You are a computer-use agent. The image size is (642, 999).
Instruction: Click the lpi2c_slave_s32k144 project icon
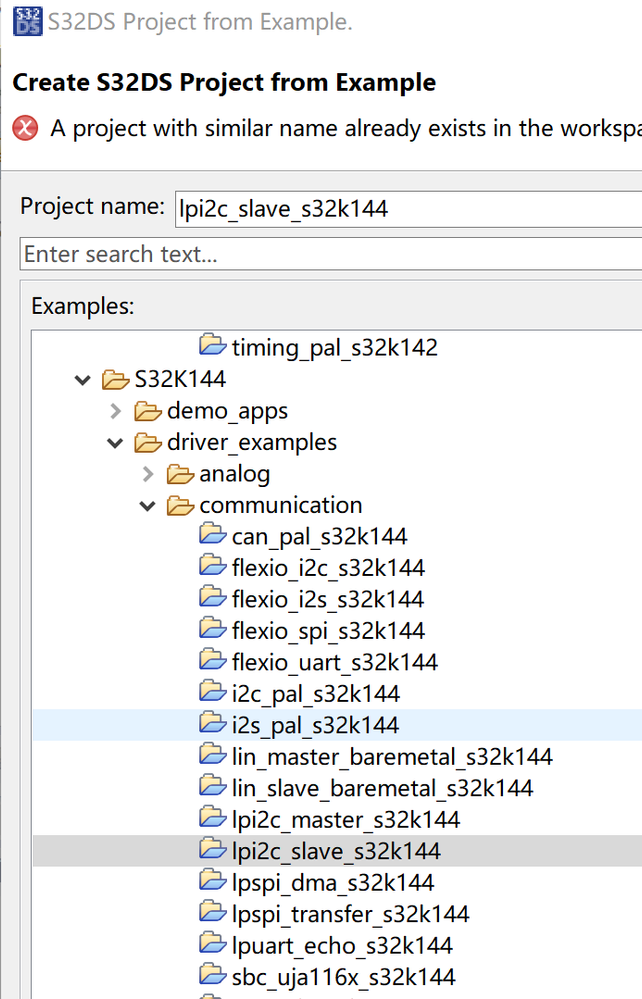click(x=213, y=849)
